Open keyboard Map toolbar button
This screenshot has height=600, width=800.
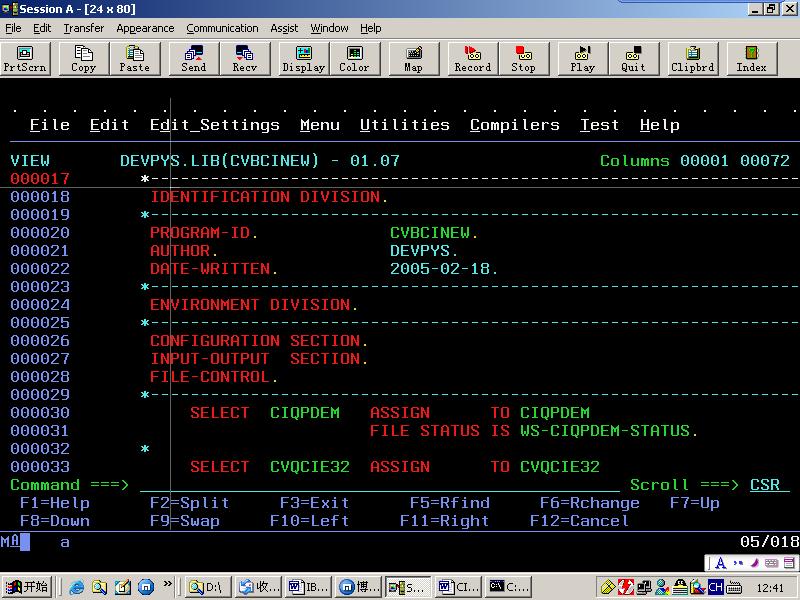click(413, 59)
